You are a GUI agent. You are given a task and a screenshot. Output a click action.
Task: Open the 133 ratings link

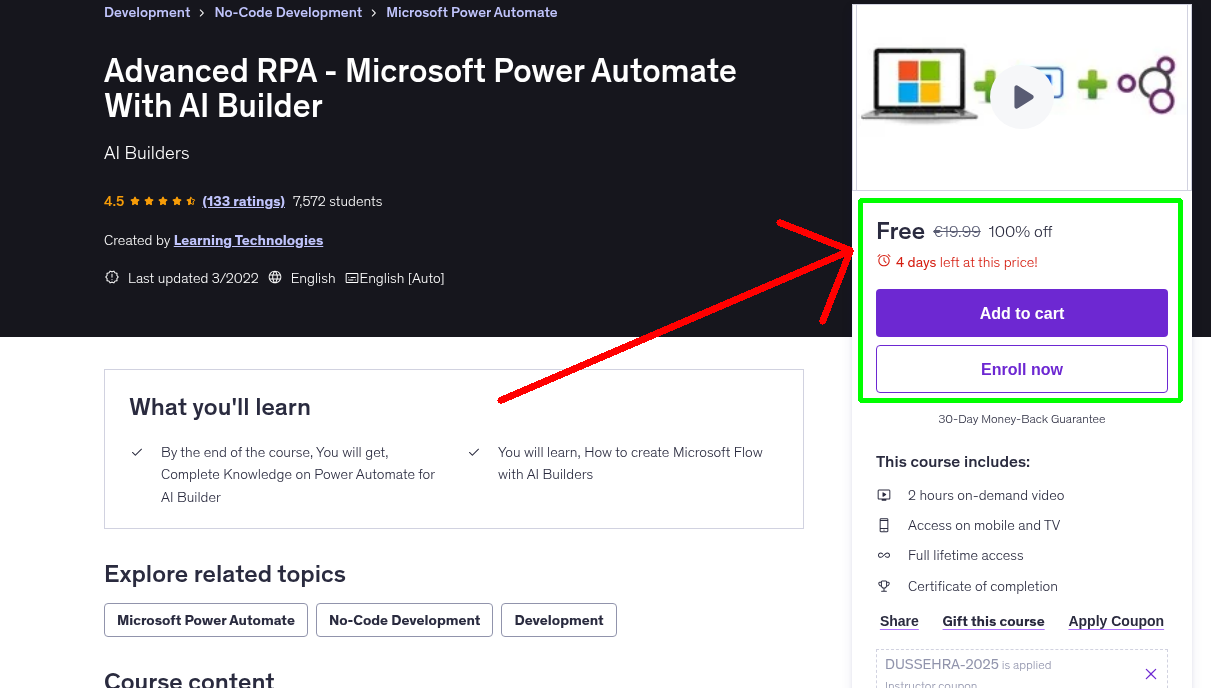[243, 201]
